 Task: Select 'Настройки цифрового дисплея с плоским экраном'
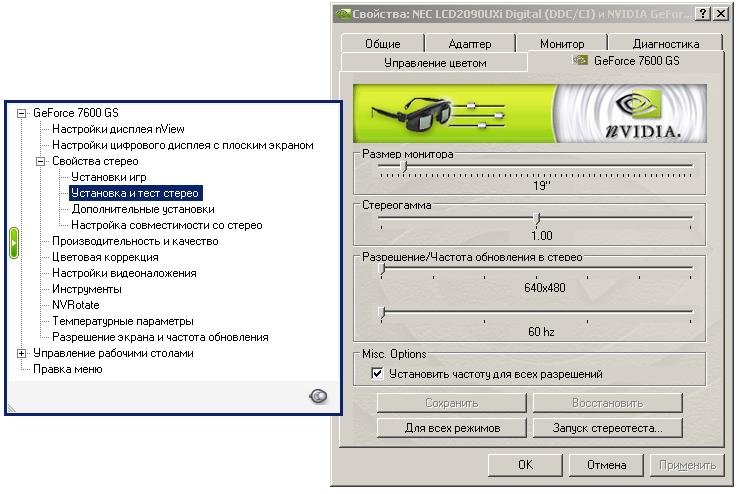click(183, 145)
